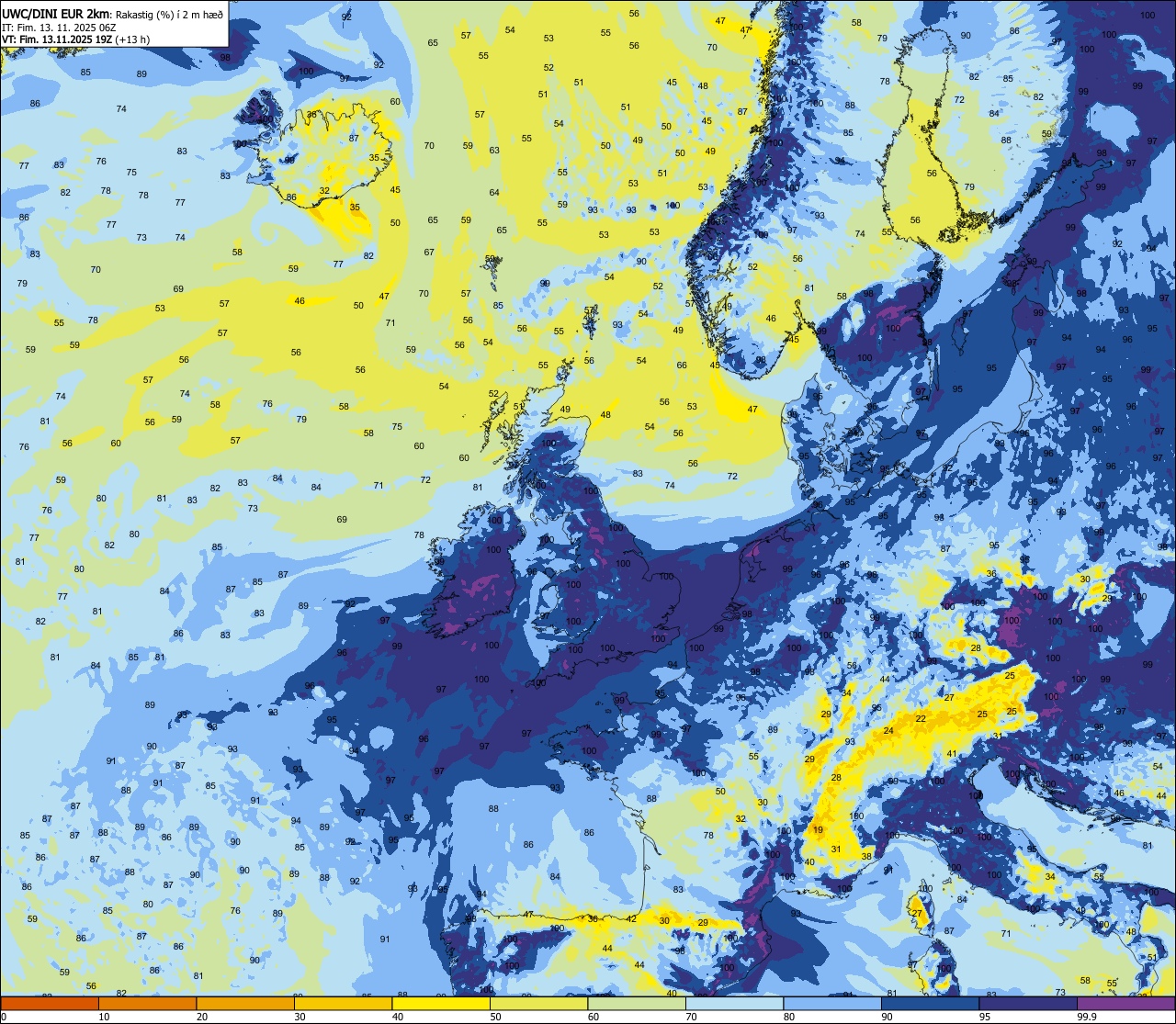Click the '24' humidity value on the map

pyautogui.click(x=888, y=731)
